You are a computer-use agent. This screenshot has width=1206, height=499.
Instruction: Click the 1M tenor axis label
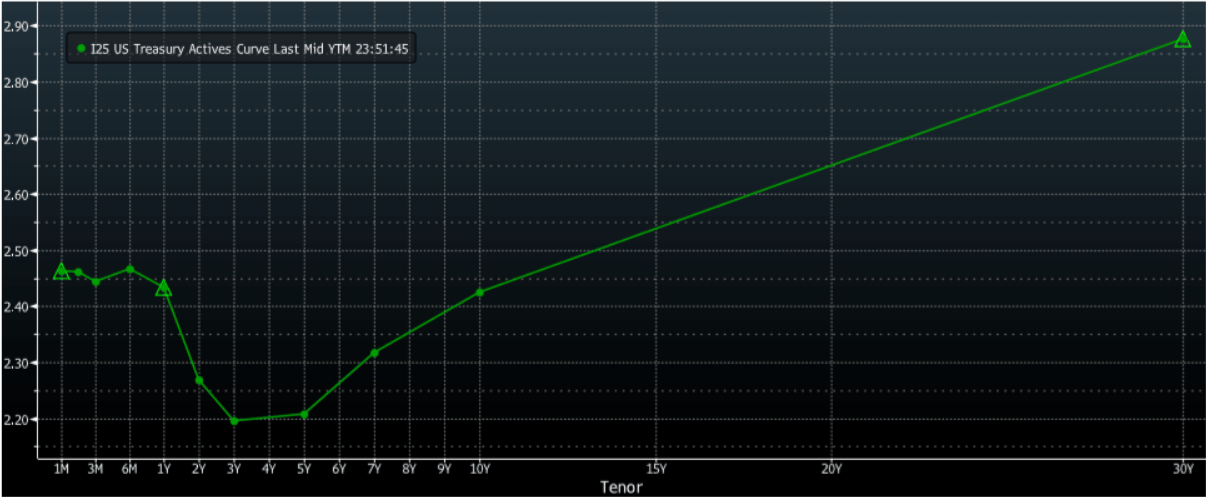tap(61, 468)
